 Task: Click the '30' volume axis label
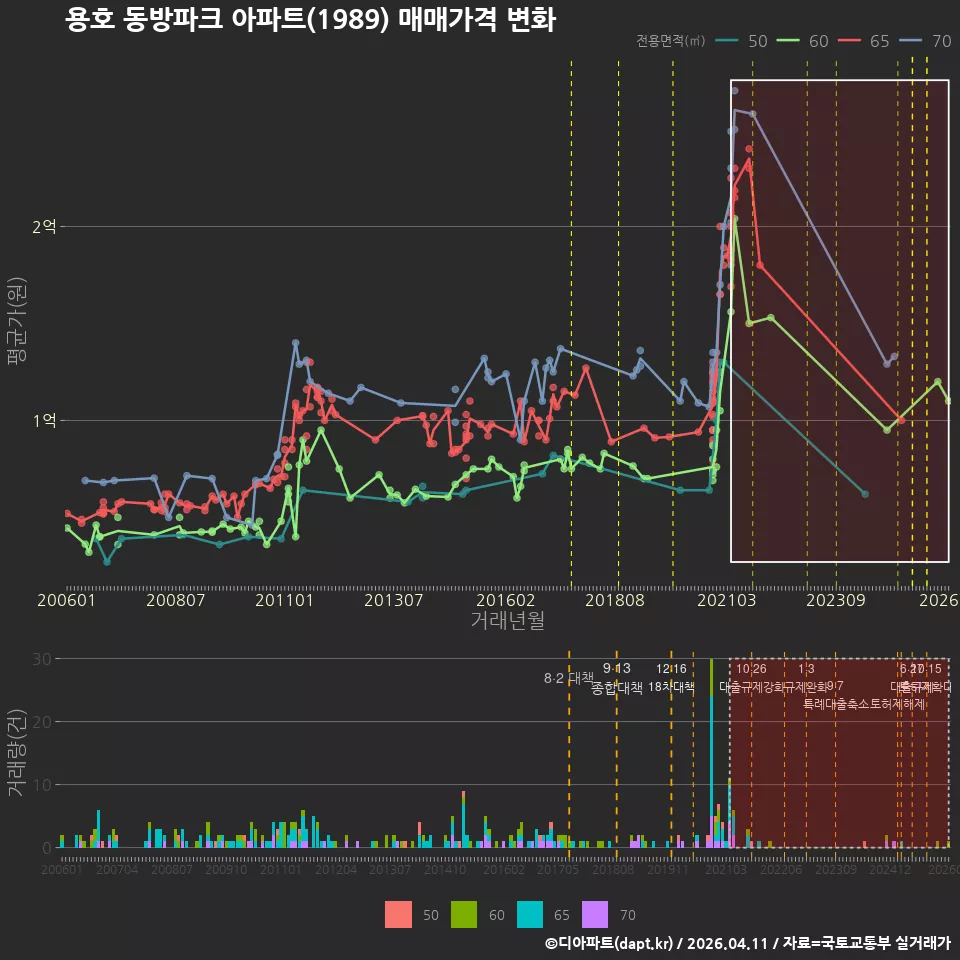[42, 659]
